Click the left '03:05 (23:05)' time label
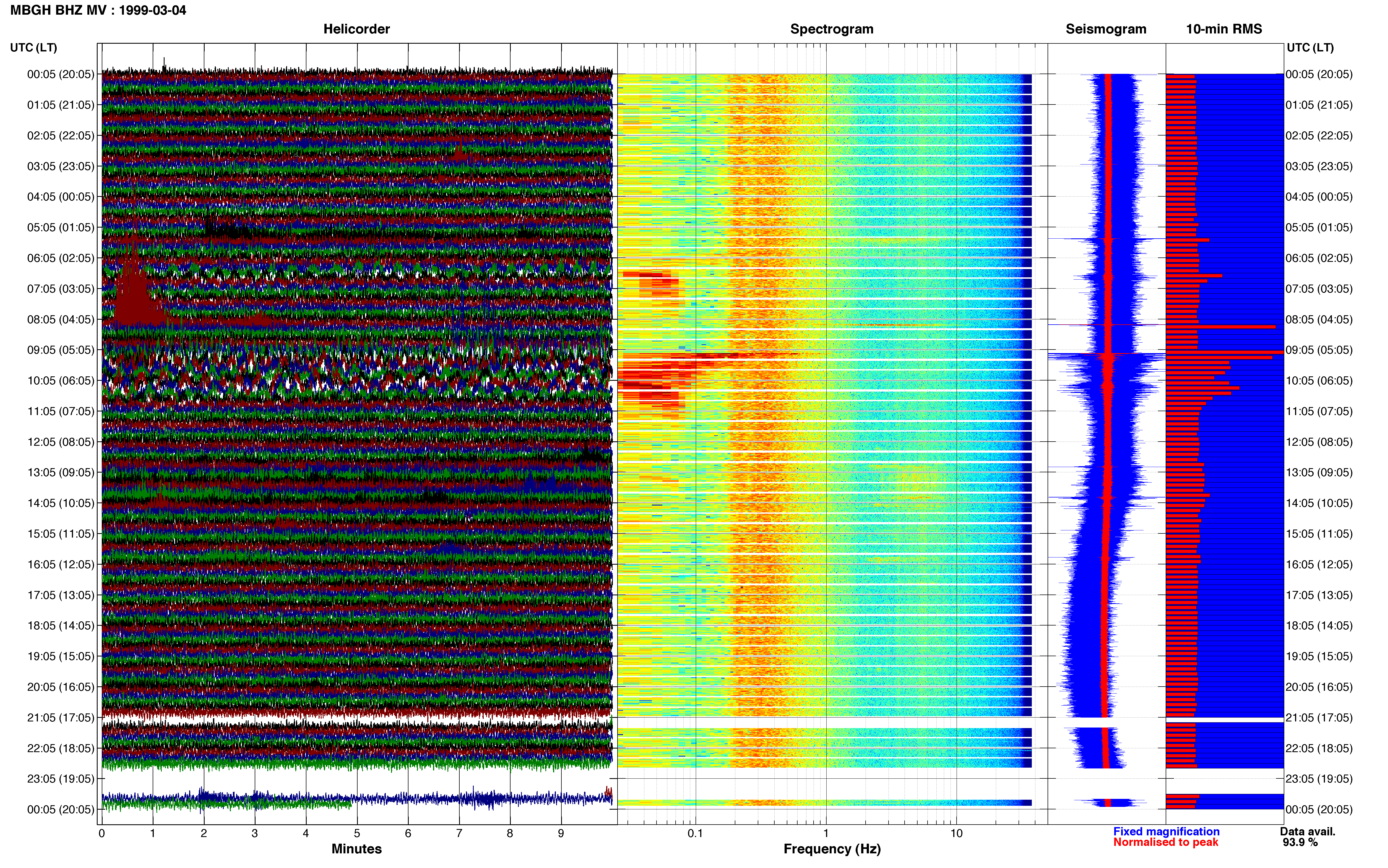Image resolution: width=1388 pixels, height=868 pixels. (60, 166)
